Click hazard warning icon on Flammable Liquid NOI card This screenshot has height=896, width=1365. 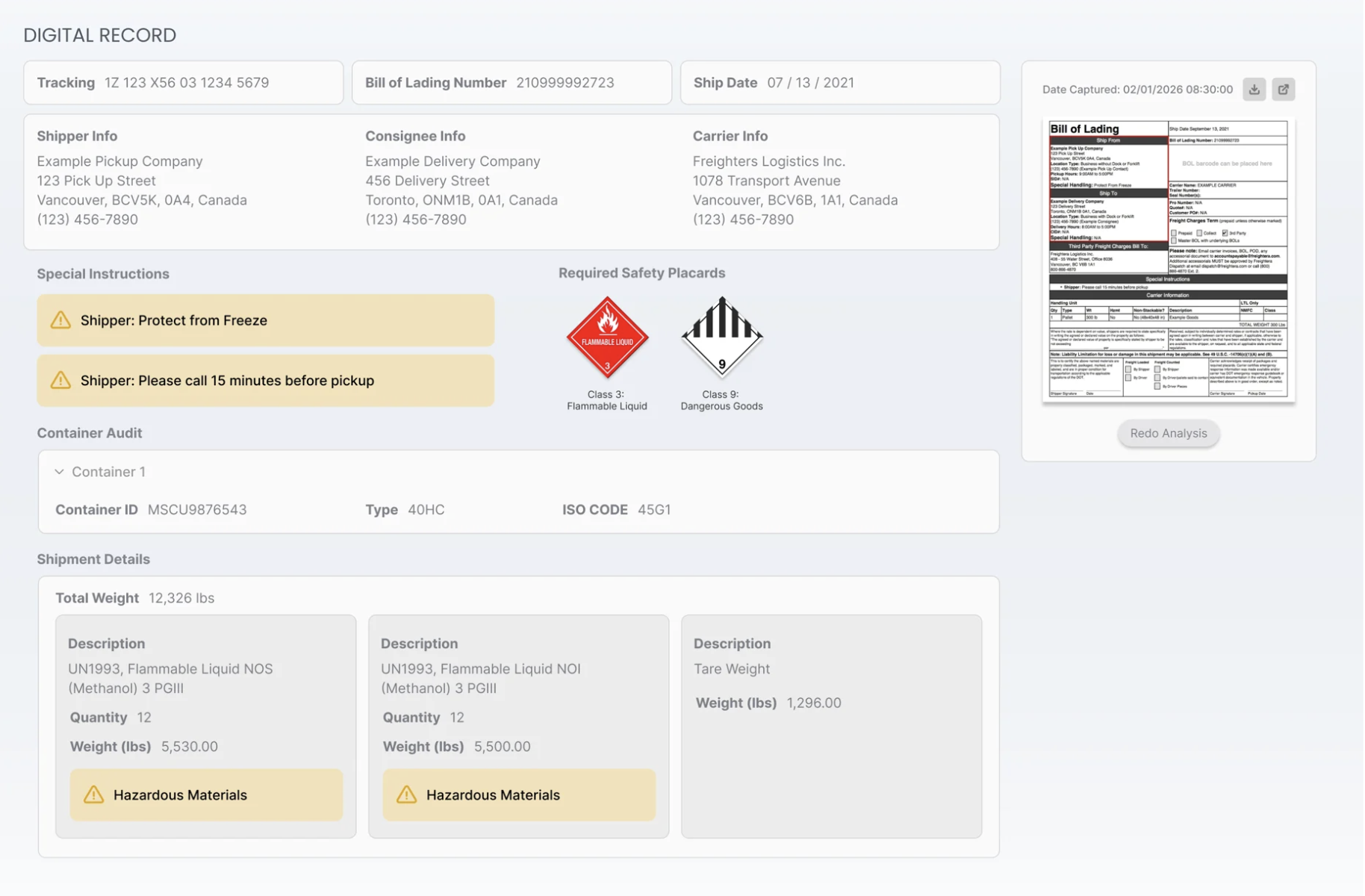pyautogui.click(x=406, y=794)
